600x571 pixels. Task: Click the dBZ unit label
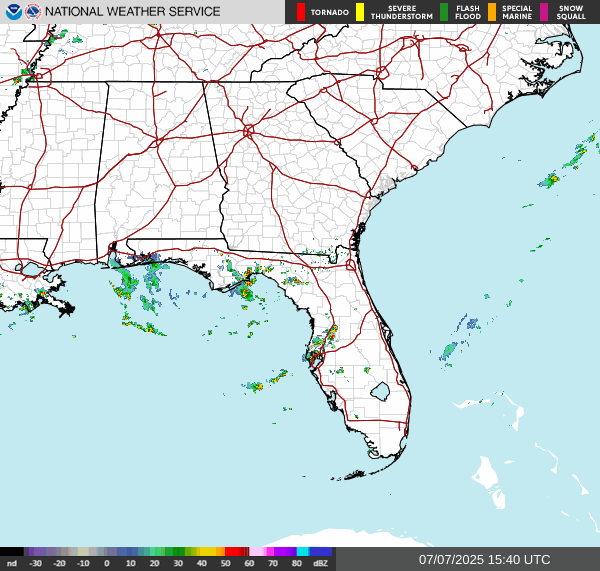tap(320, 563)
